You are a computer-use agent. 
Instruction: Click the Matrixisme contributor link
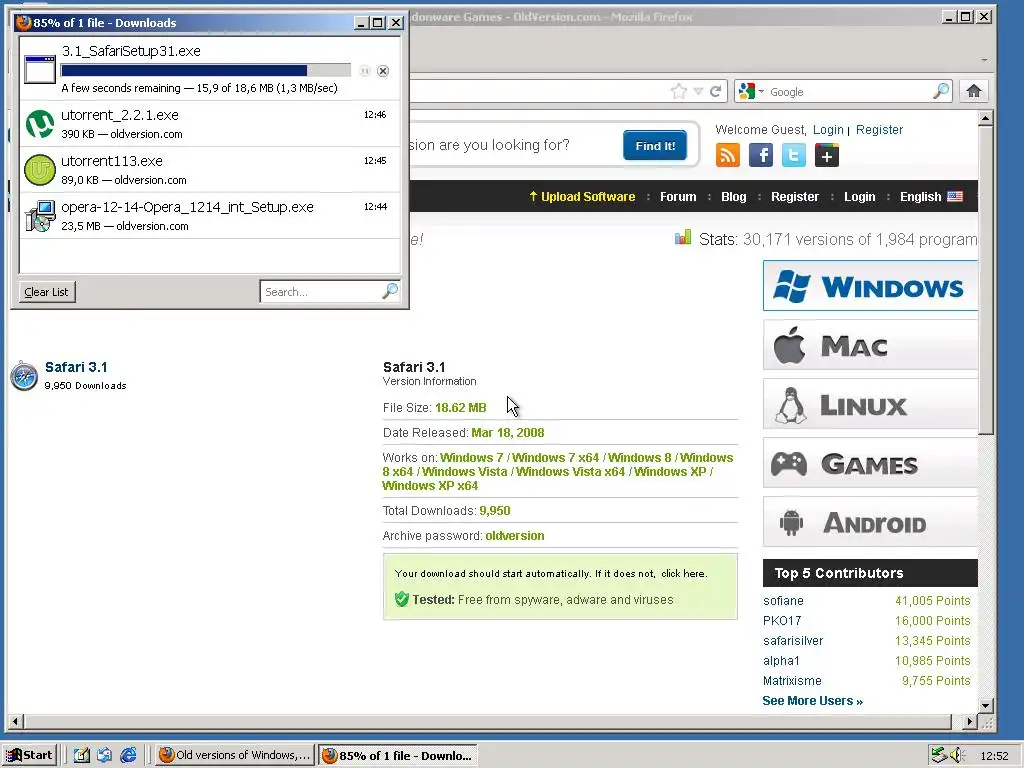792,680
